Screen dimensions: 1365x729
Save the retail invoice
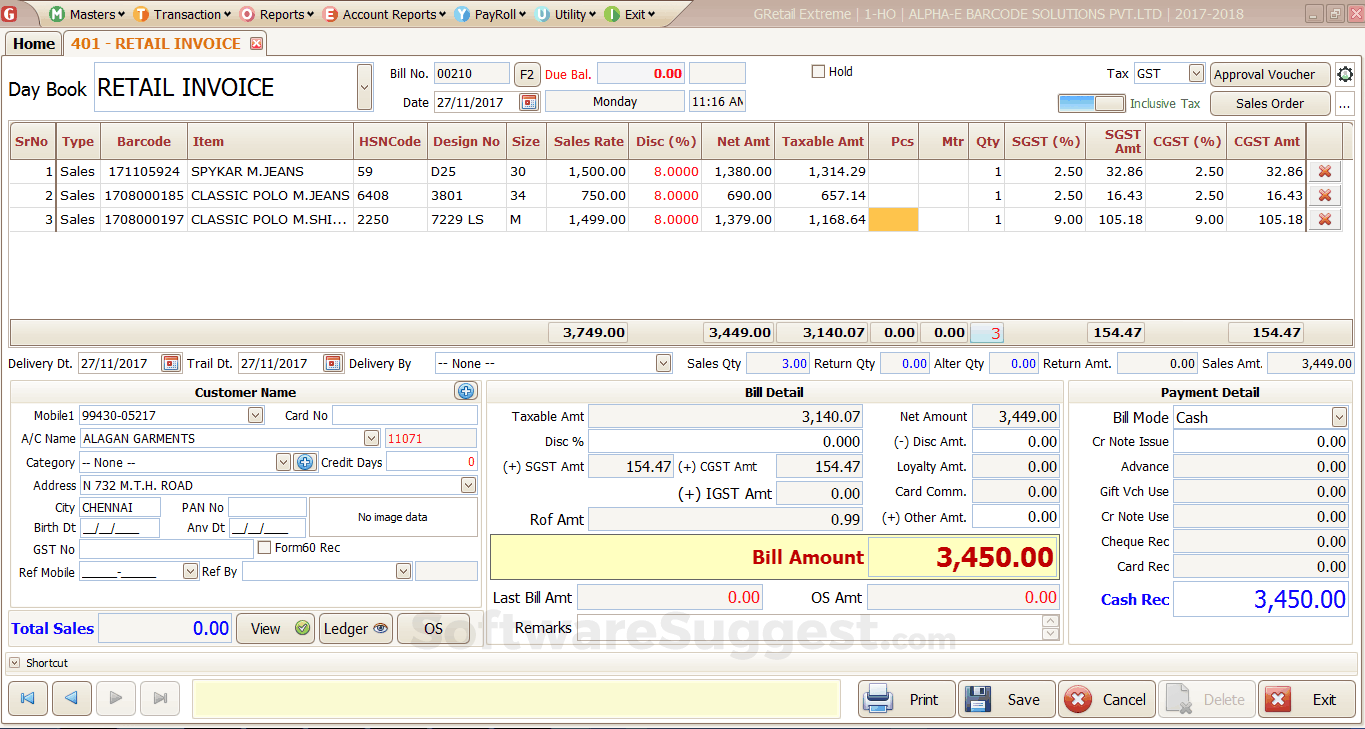click(x=1006, y=699)
